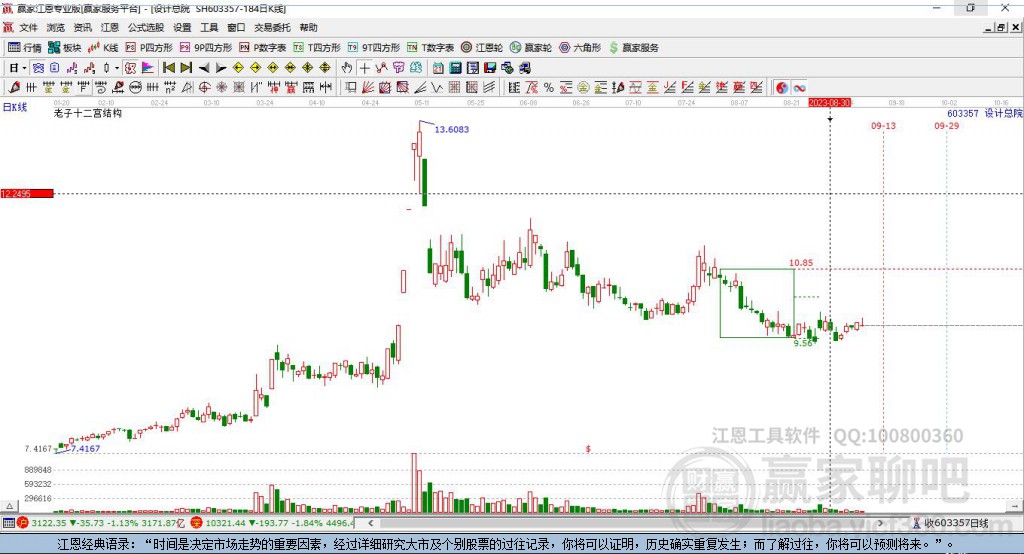
Task: Open the 窗口 menu
Action: pyautogui.click(x=236, y=27)
